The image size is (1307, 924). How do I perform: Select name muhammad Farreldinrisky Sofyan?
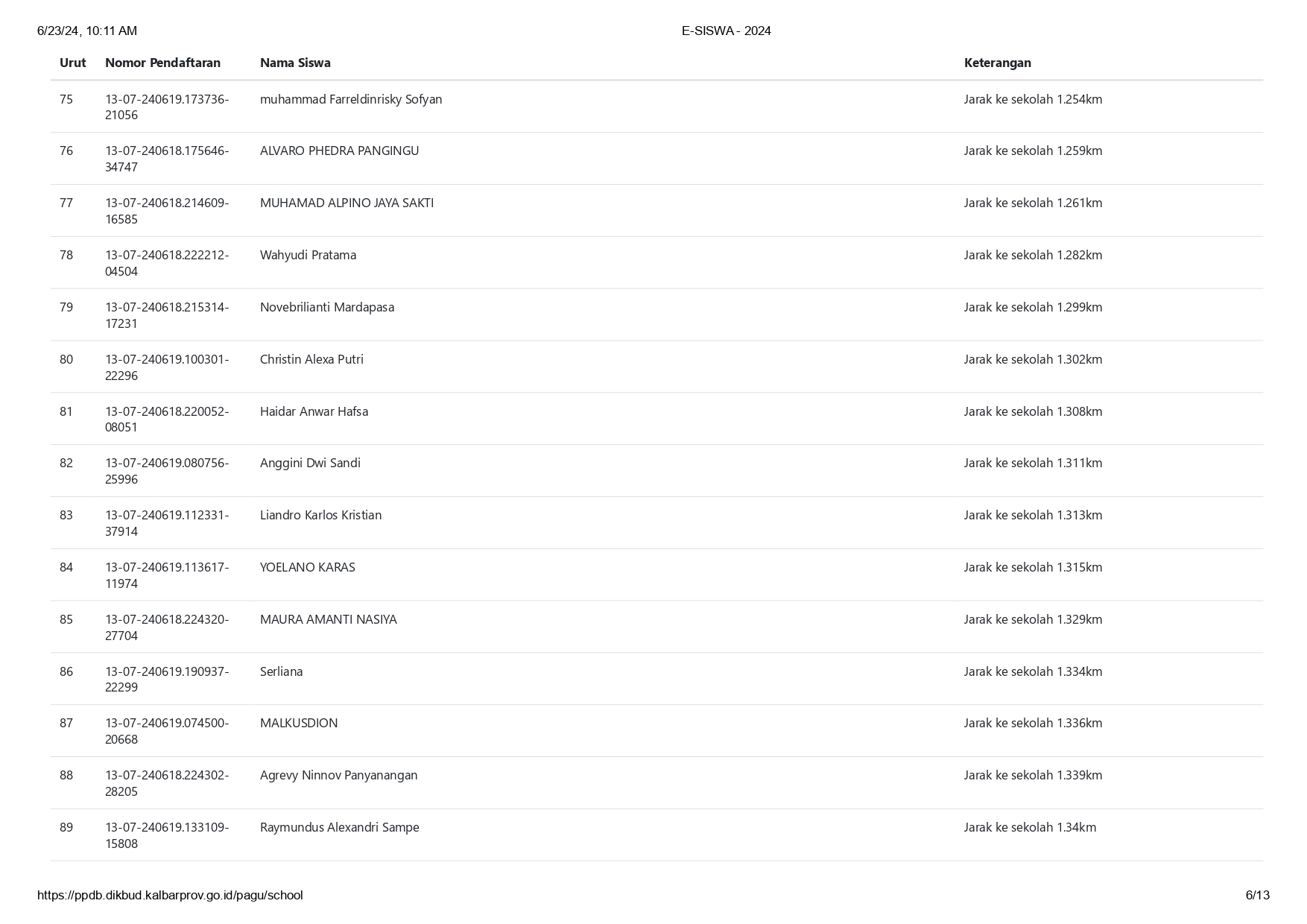(351, 99)
